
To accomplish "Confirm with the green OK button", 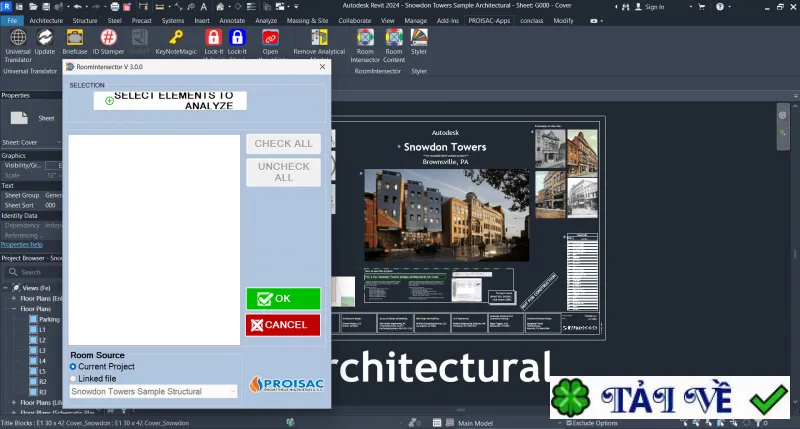I will click(x=283, y=298).
